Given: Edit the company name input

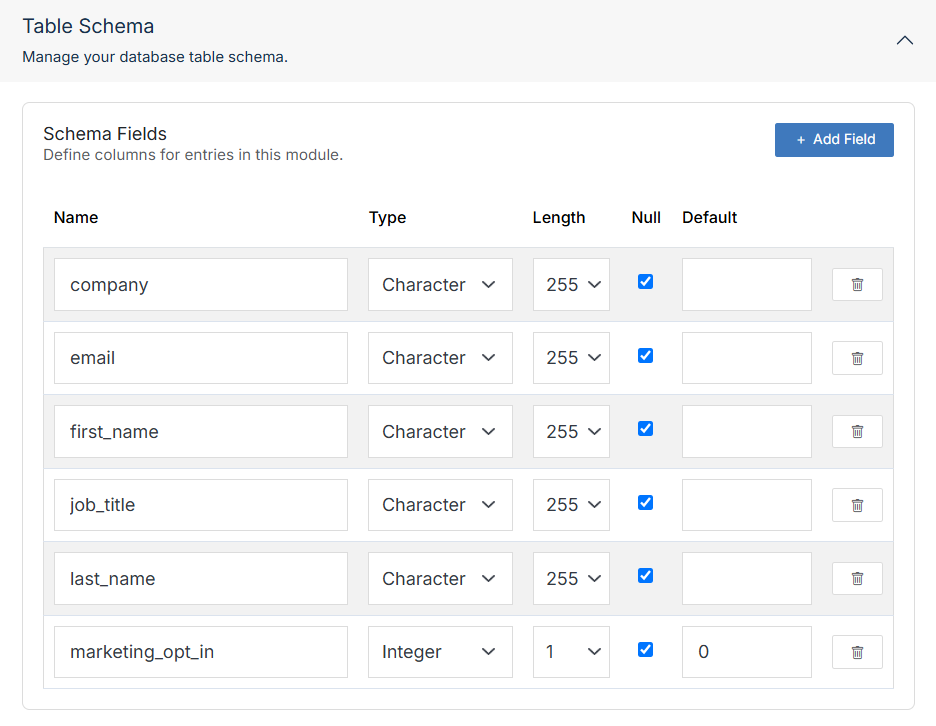Looking at the screenshot, I should (x=201, y=284).
